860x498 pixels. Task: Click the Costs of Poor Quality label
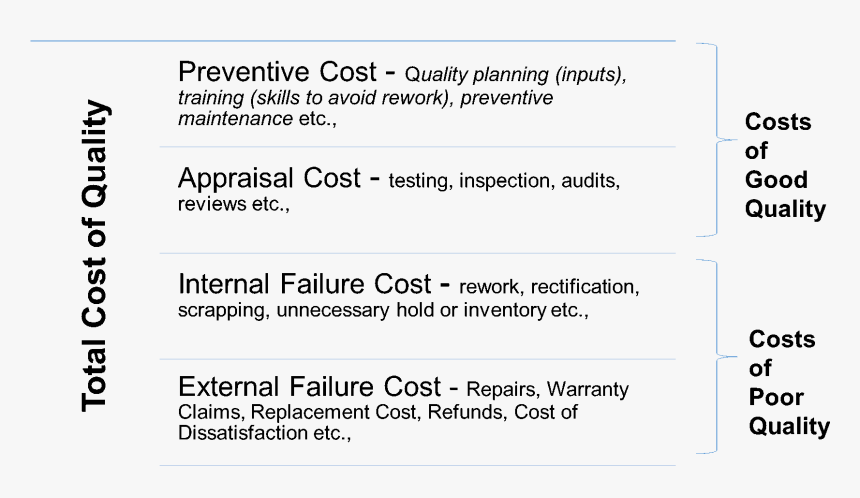(x=789, y=383)
